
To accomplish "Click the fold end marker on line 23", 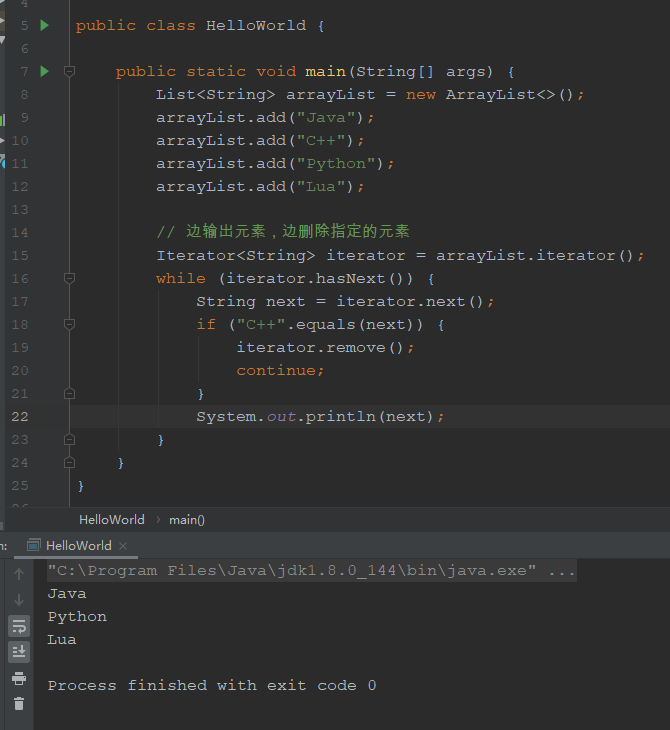I will pos(69,439).
